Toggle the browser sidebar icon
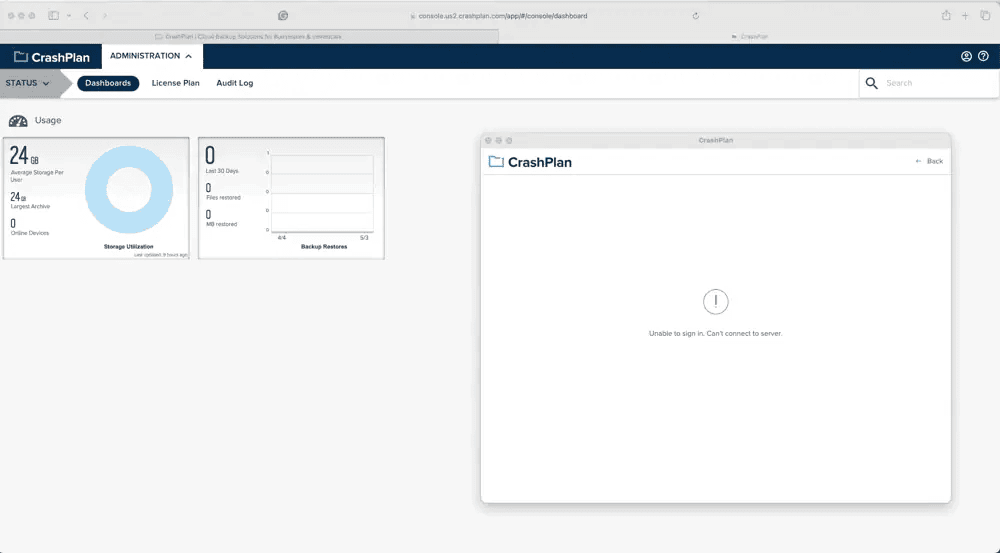This screenshot has width=1000, height=553. pyautogui.click(x=53, y=16)
